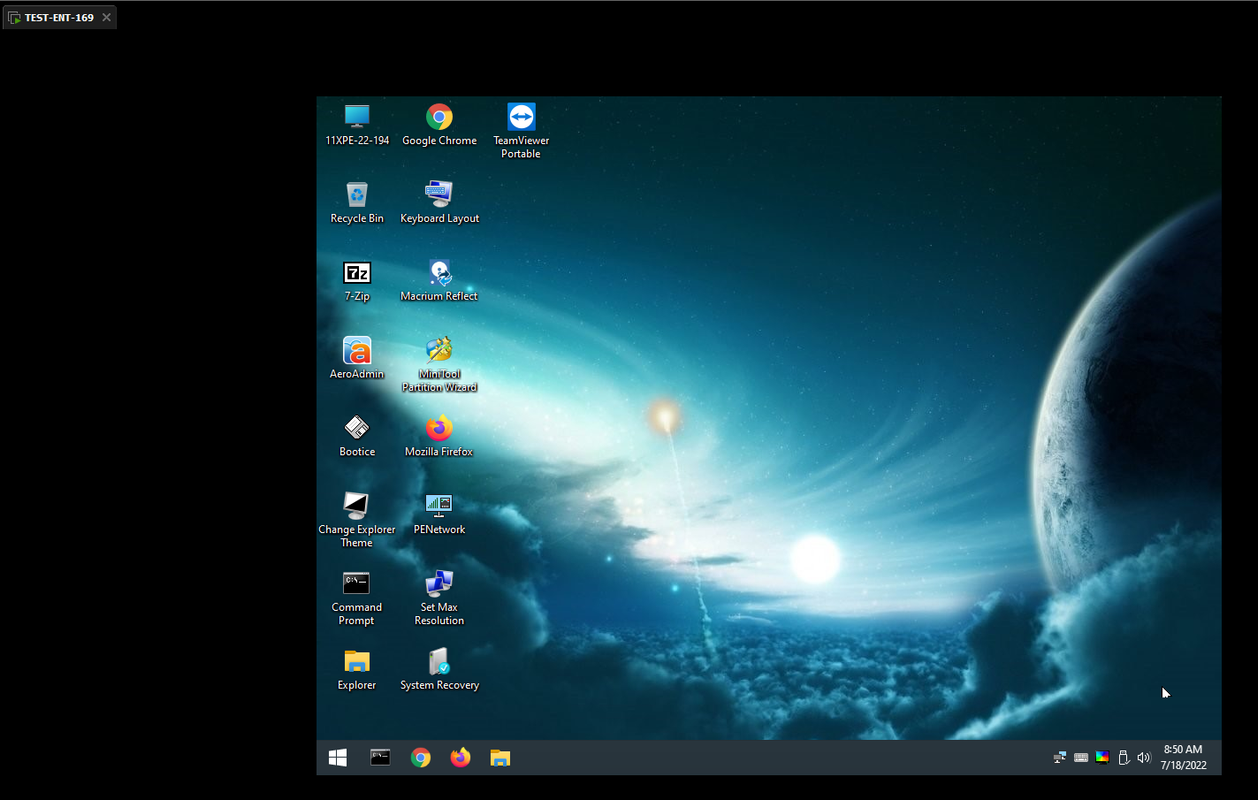
Task: Launch Google Chrome from the desktop
Action: coord(439,125)
